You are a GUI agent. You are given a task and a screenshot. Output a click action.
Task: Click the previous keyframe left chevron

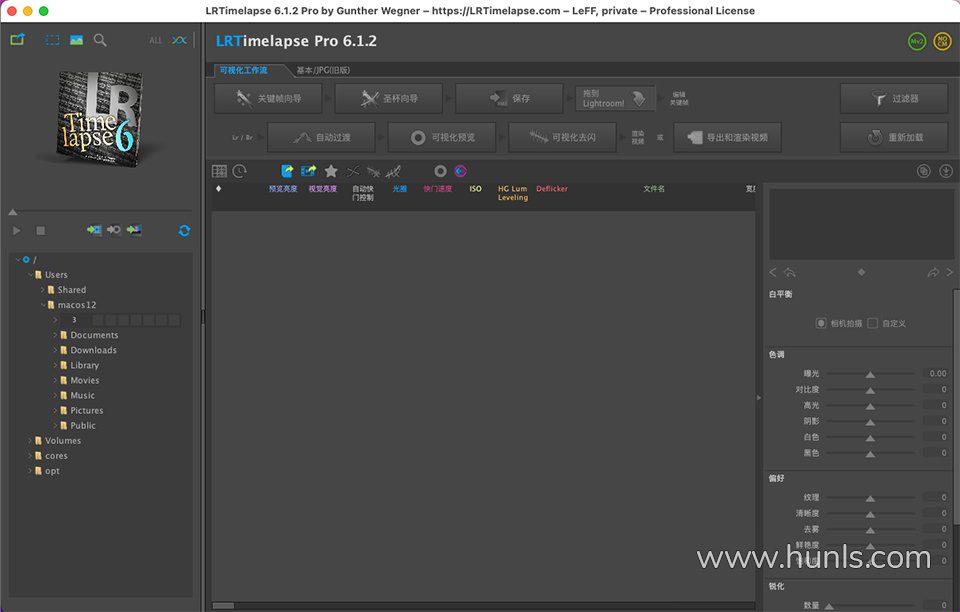(773, 272)
